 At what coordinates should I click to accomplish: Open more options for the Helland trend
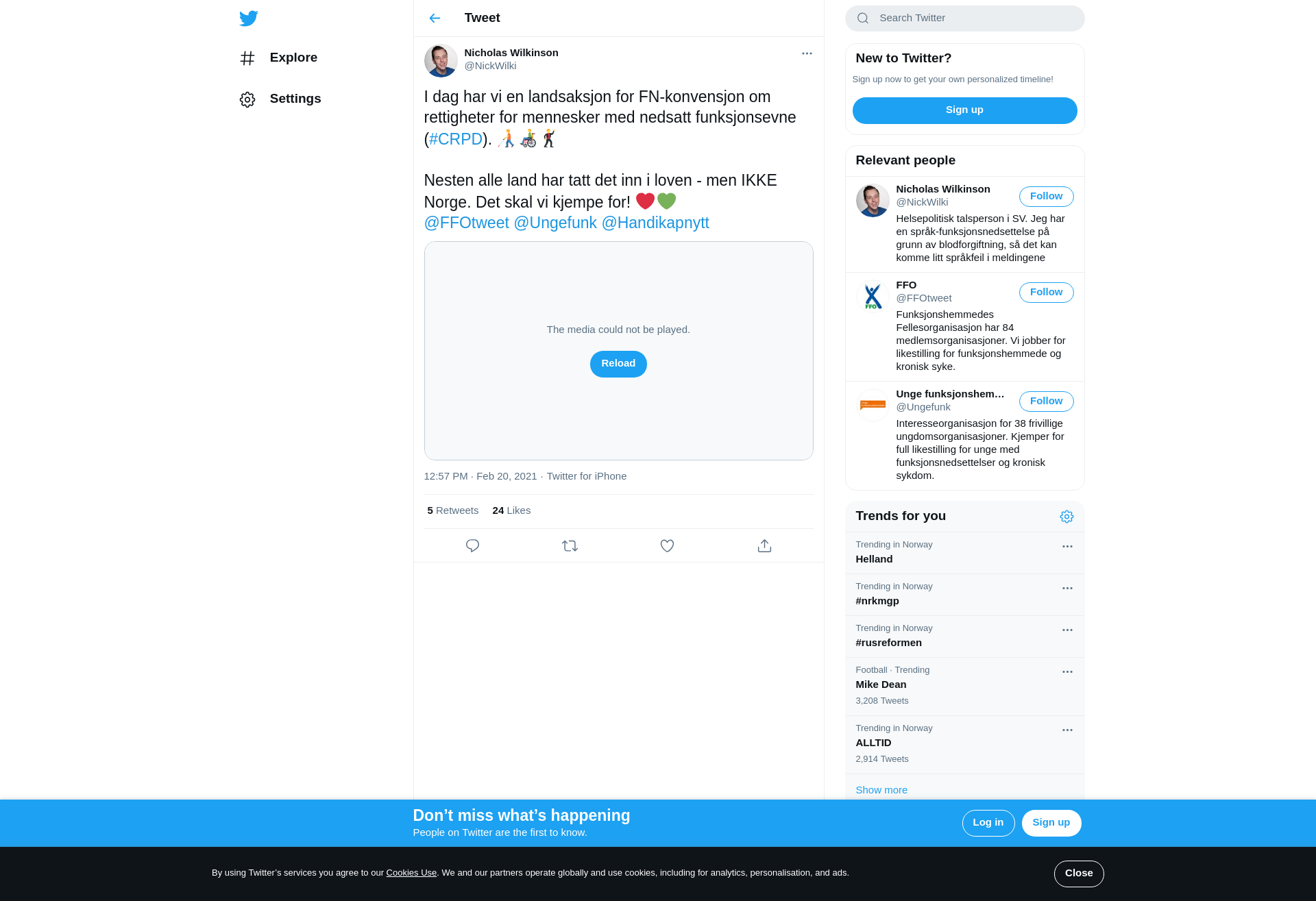click(1067, 547)
